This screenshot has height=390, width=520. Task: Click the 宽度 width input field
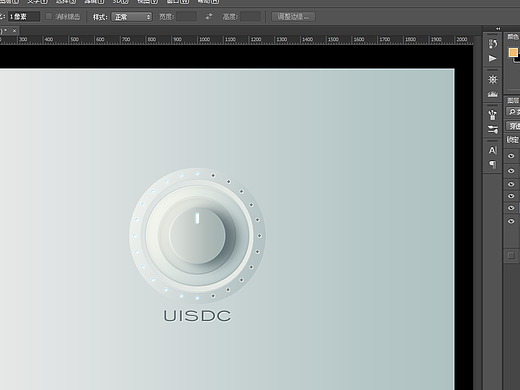click(x=186, y=17)
